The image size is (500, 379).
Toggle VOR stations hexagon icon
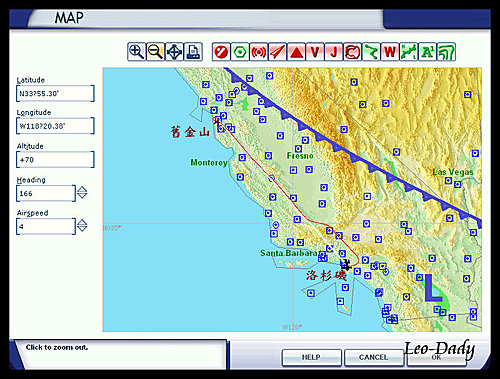[240, 52]
